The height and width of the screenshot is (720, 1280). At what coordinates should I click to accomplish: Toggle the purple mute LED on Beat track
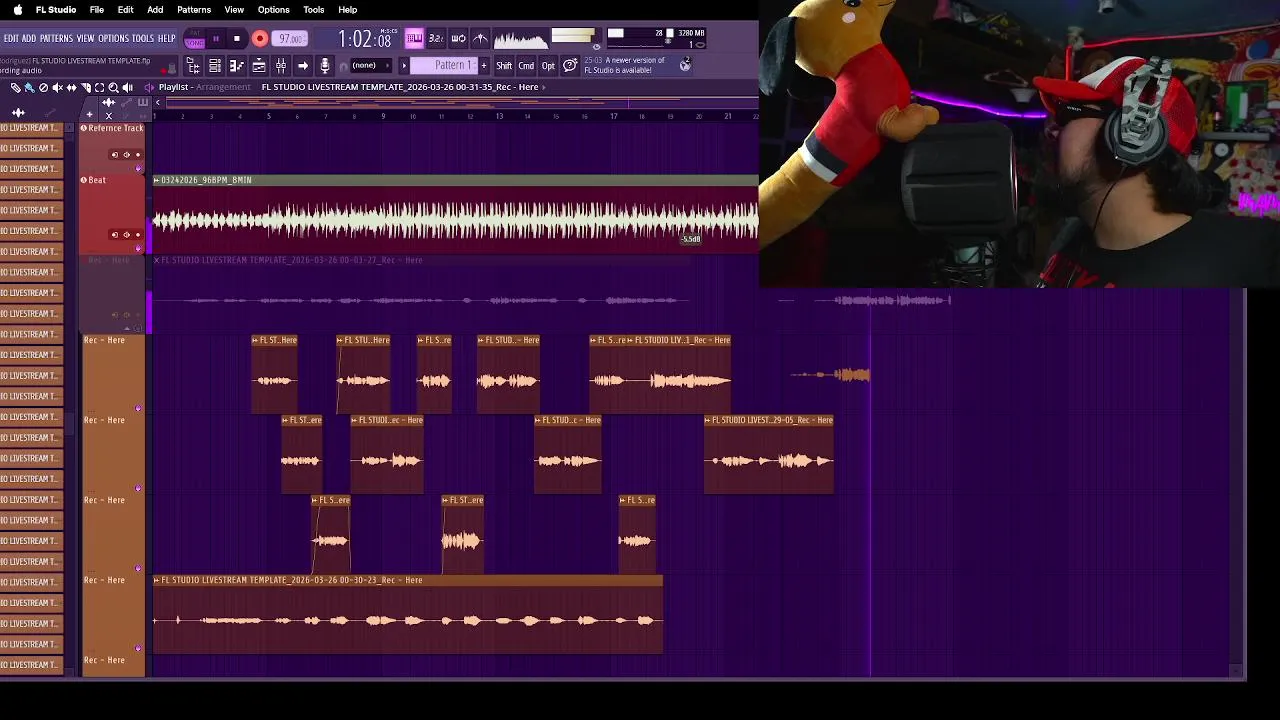tap(138, 248)
